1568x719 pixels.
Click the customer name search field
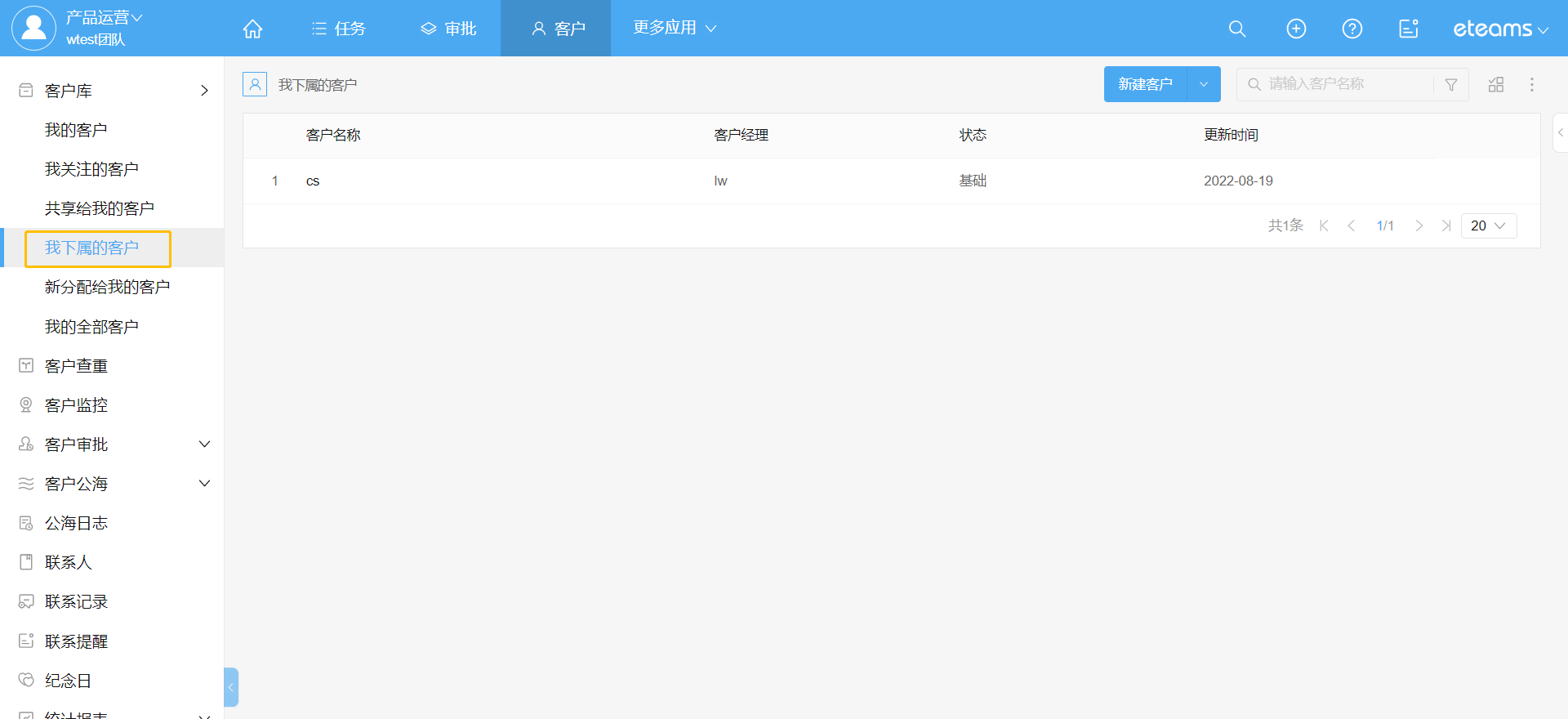tap(1347, 84)
